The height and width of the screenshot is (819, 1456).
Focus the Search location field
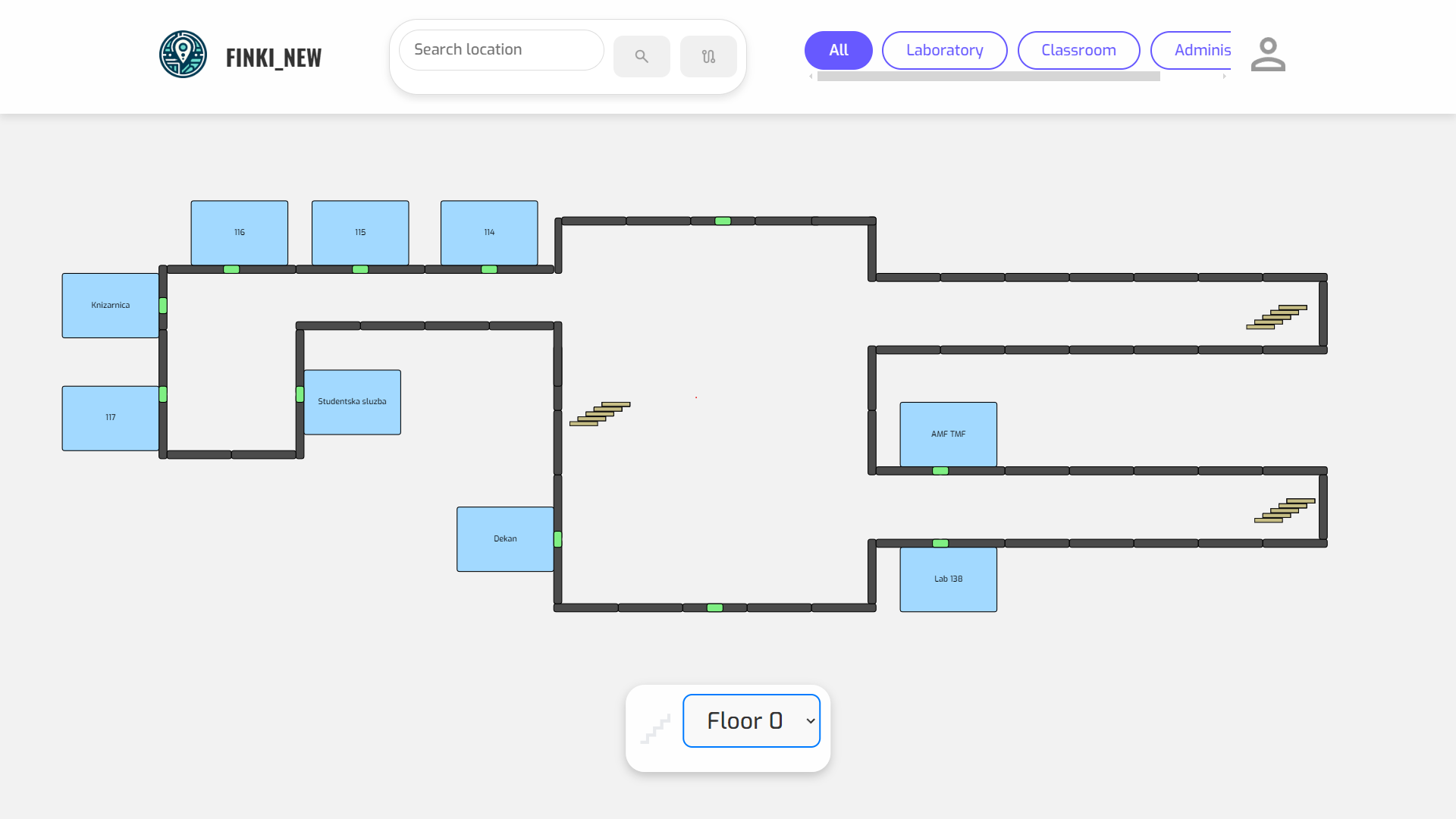pyautogui.click(x=501, y=50)
